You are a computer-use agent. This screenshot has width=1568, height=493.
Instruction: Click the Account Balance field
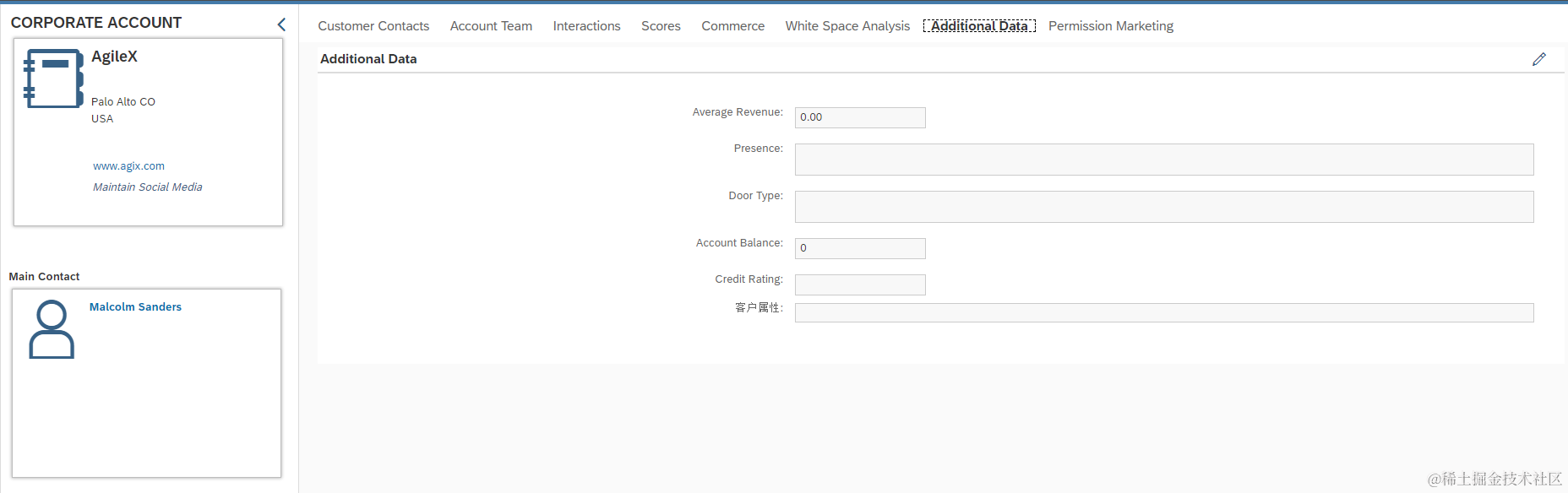860,248
